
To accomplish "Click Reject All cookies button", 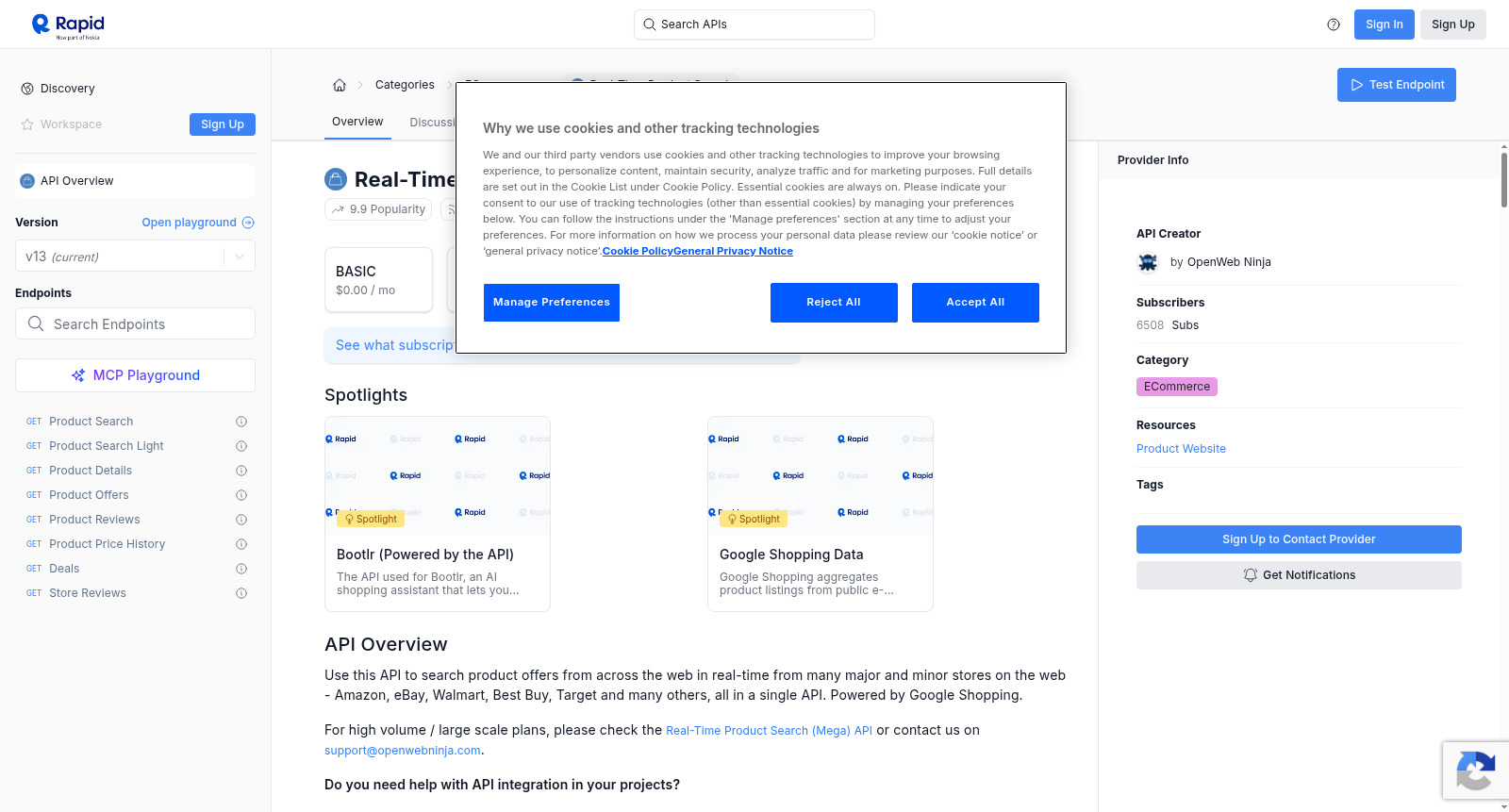I will click(834, 303).
